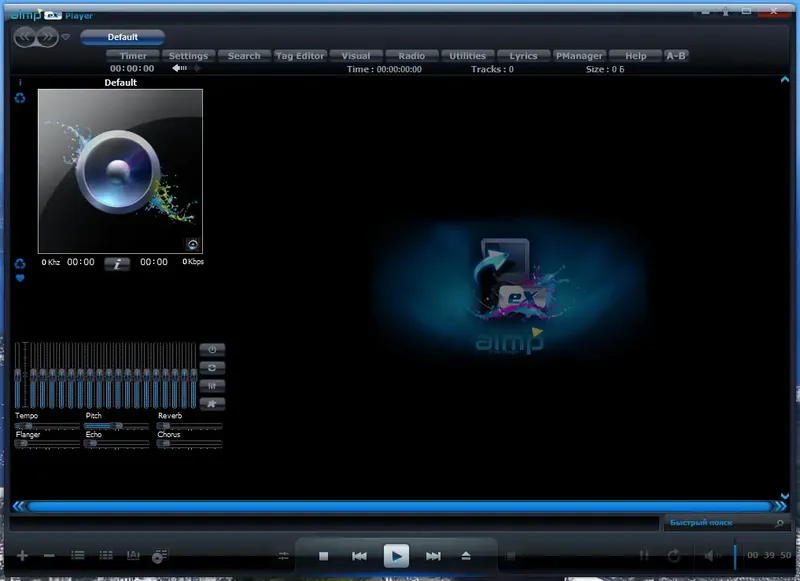800x581 pixels.
Task: Click the plus icon to add files
Action: click(22, 555)
